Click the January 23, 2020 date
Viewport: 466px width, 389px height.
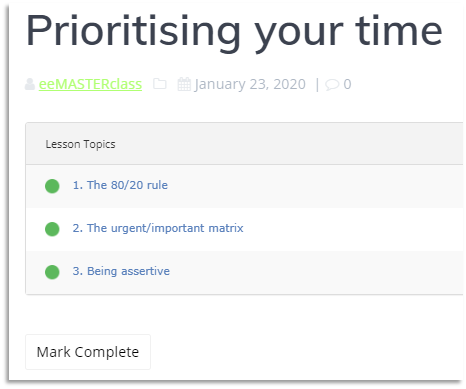tap(250, 84)
